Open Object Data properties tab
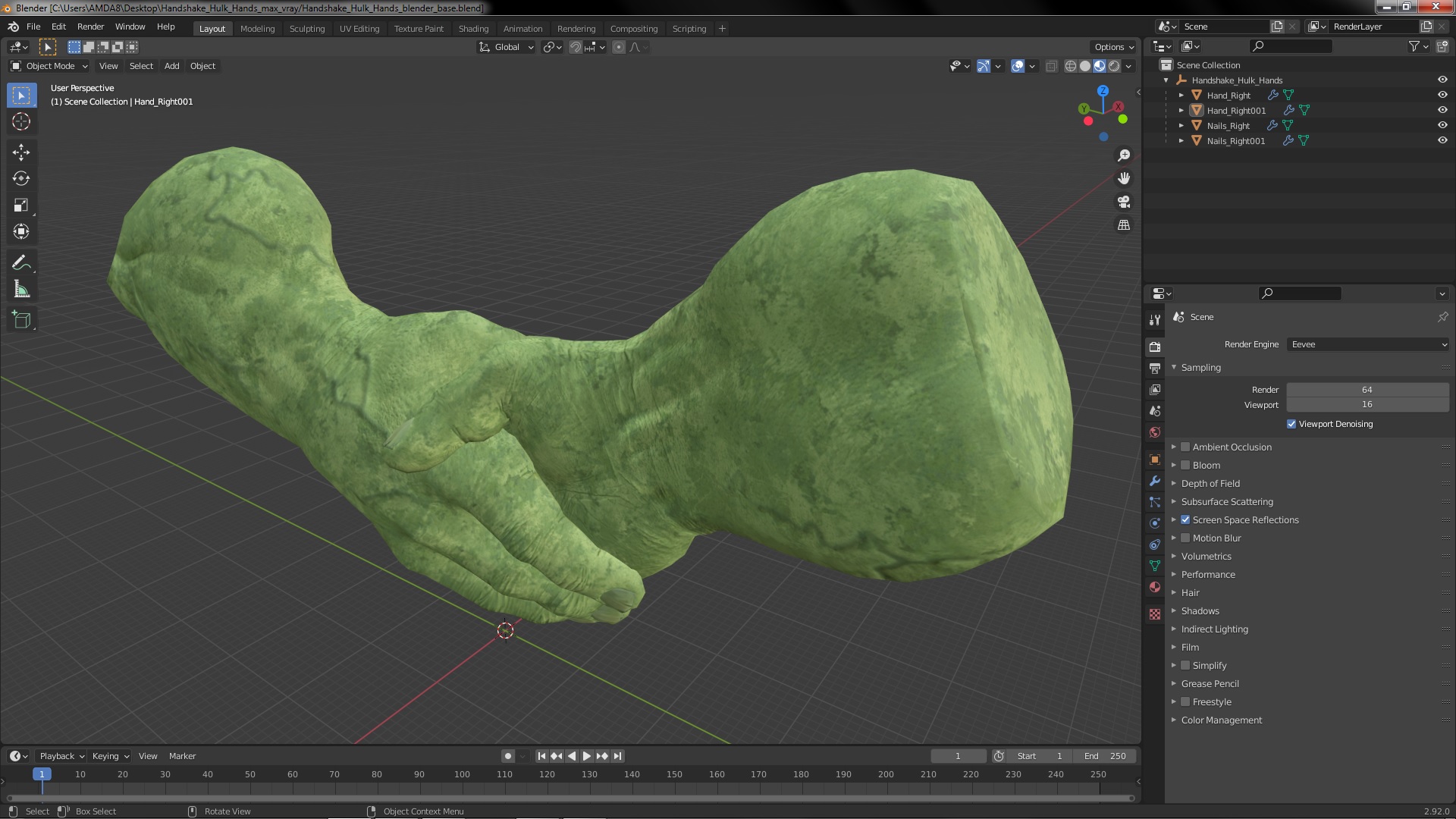 click(x=1155, y=566)
